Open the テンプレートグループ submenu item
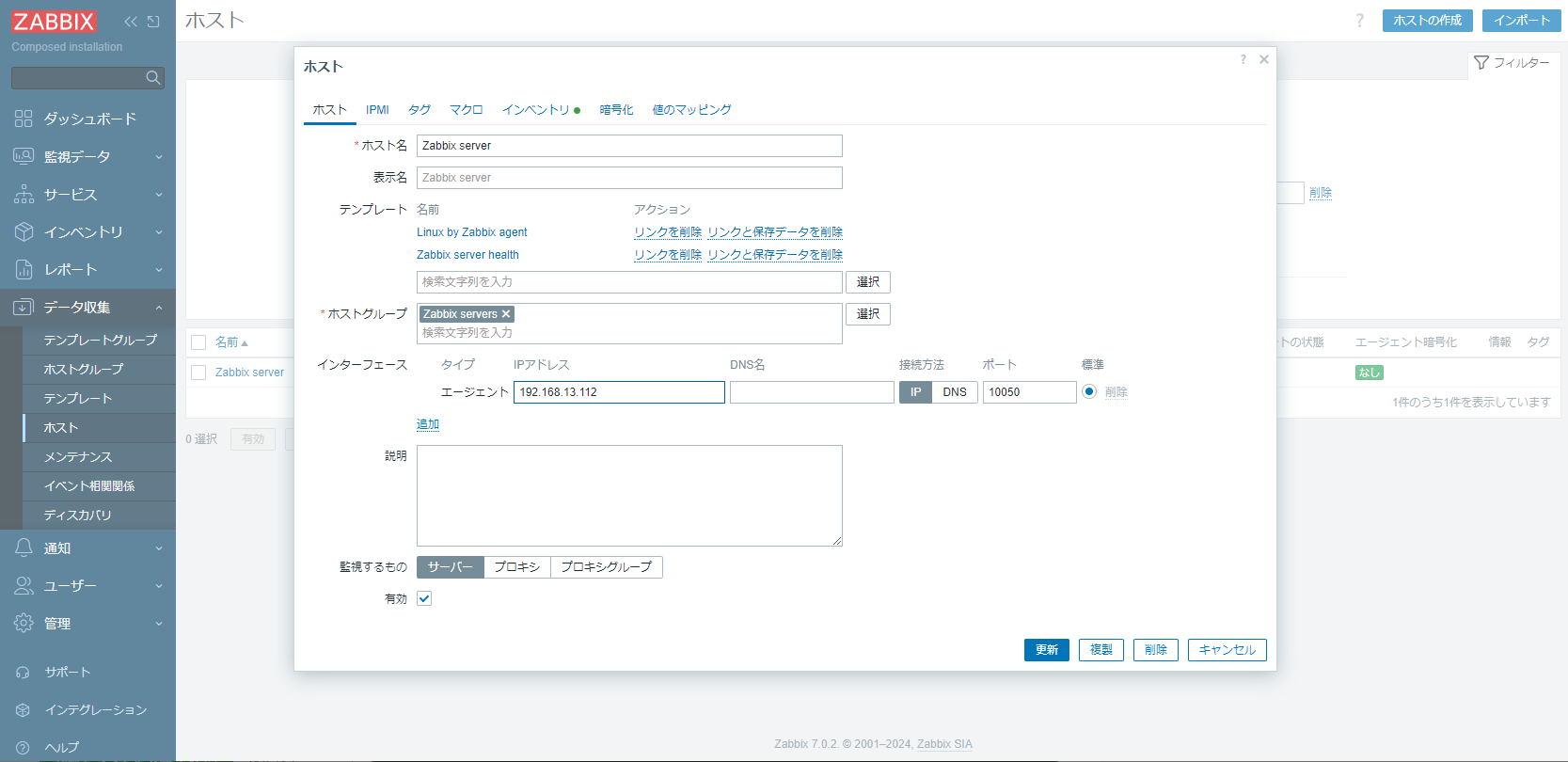Screen dimensions: 1568x762 point(101,341)
